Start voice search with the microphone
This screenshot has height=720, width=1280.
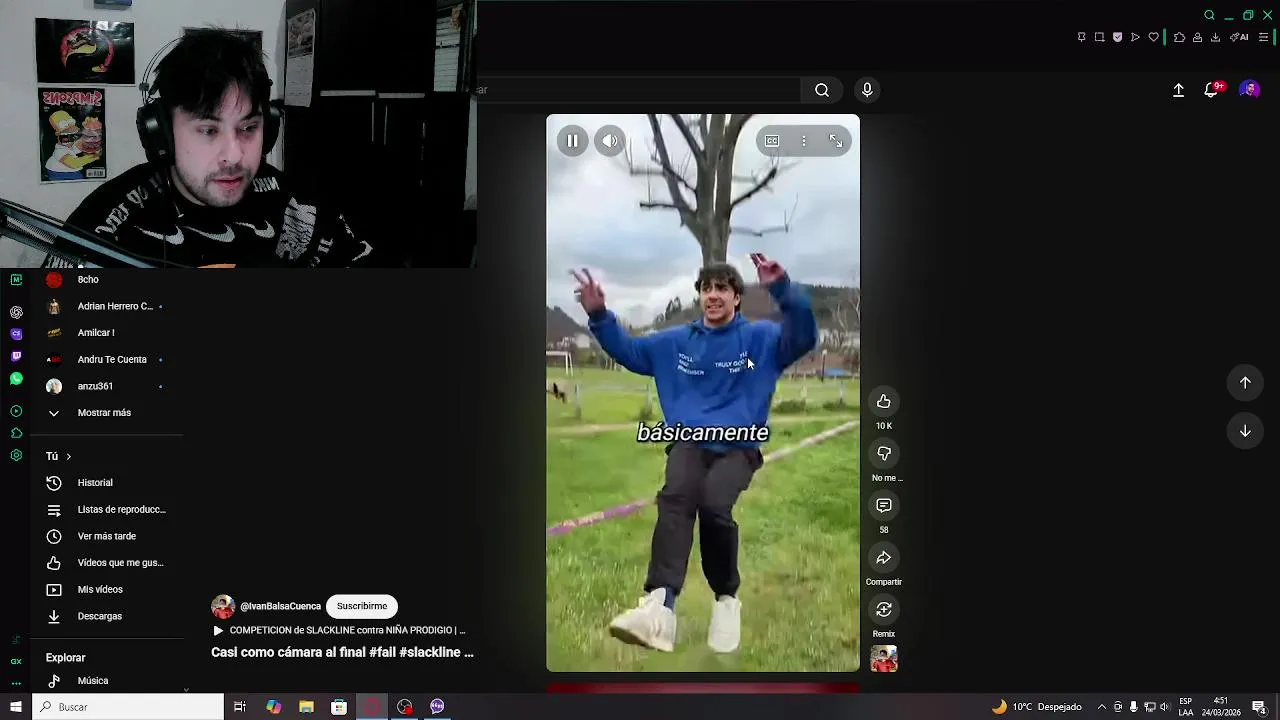(867, 90)
